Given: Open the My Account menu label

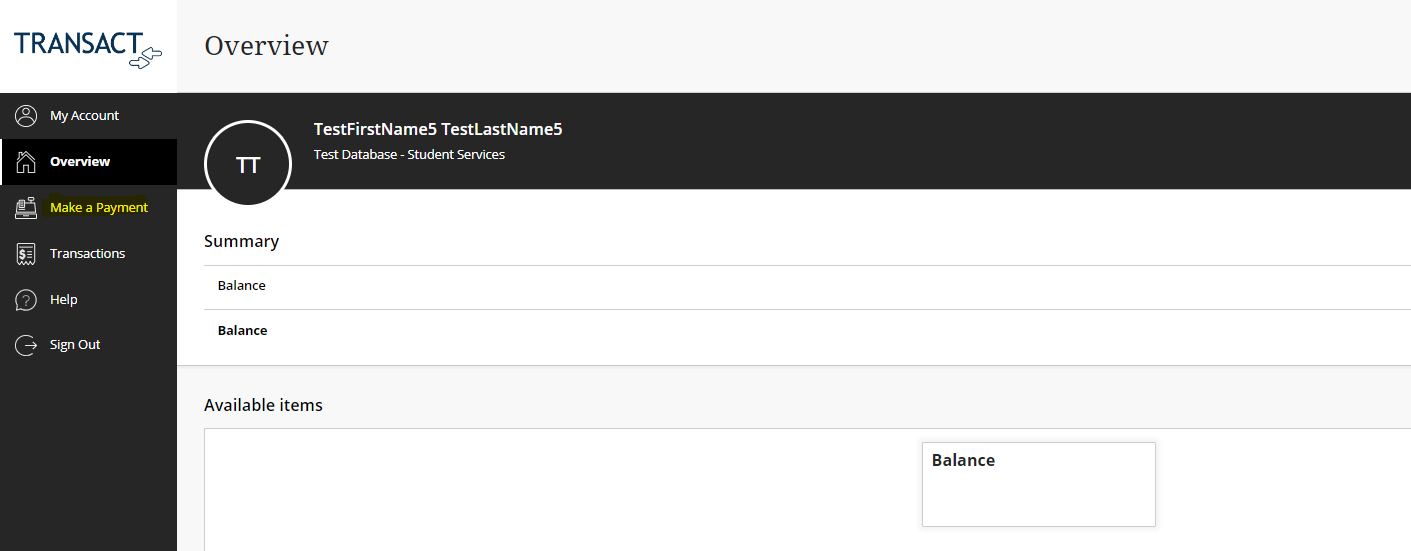Looking at the screenshot, I should [x=84, y=116].
